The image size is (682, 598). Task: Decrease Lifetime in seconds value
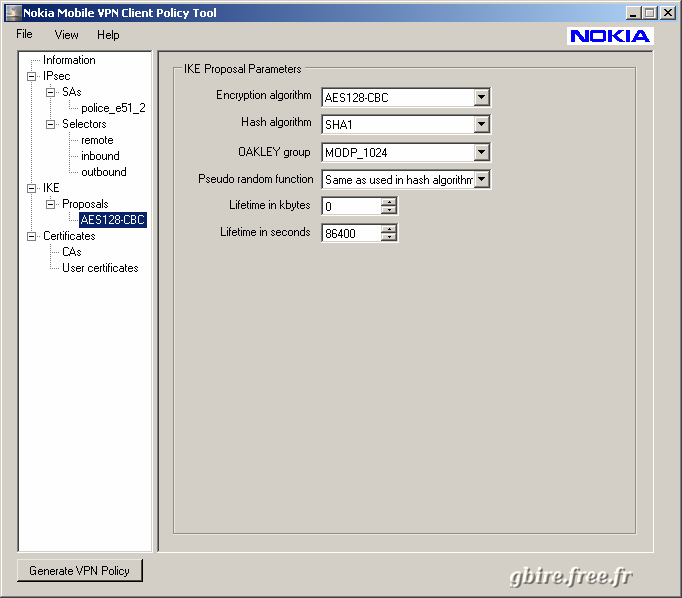pyautogui.click(x=389, y=237)
